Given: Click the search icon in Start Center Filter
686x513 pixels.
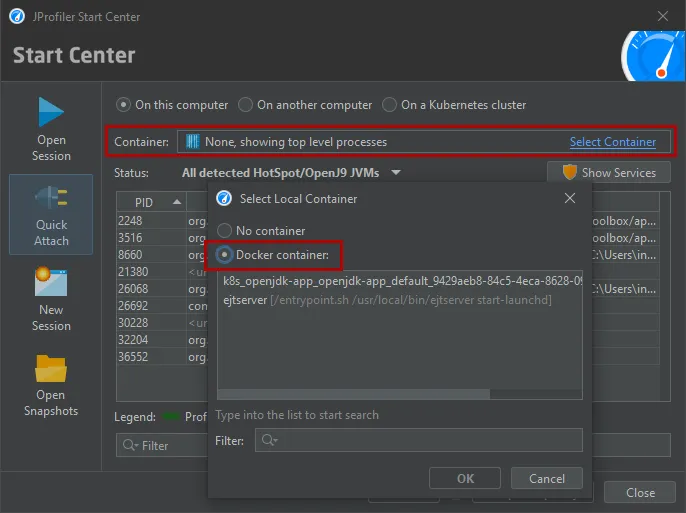Looking at the screenshot, I should [x=130, y=445].
